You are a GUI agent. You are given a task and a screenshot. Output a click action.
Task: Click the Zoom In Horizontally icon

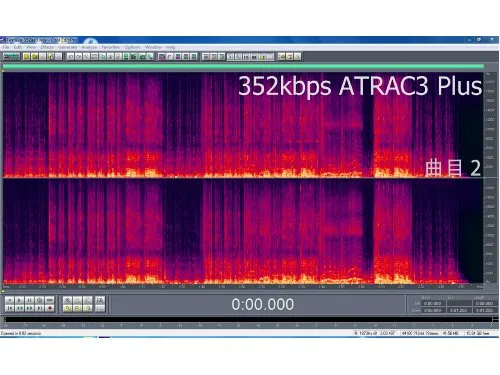pos(67,300)
